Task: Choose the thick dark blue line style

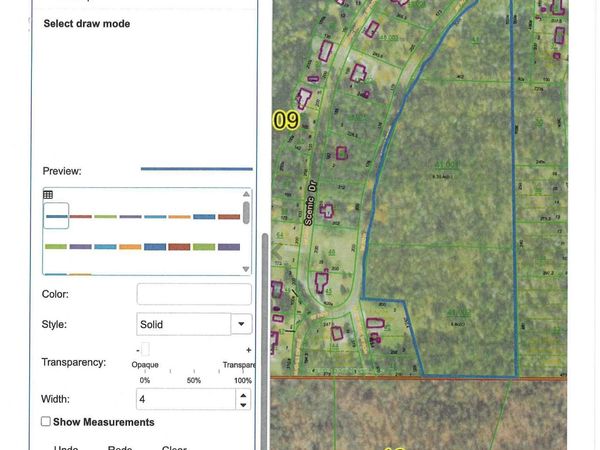Action: point(155,247)
